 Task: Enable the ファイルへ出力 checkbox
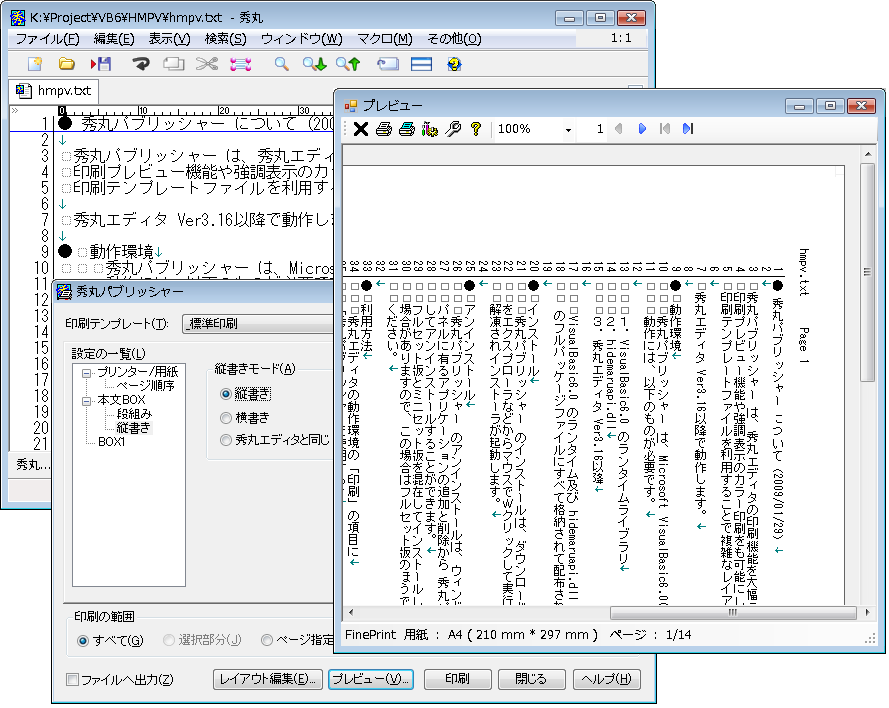click(72, 680)
